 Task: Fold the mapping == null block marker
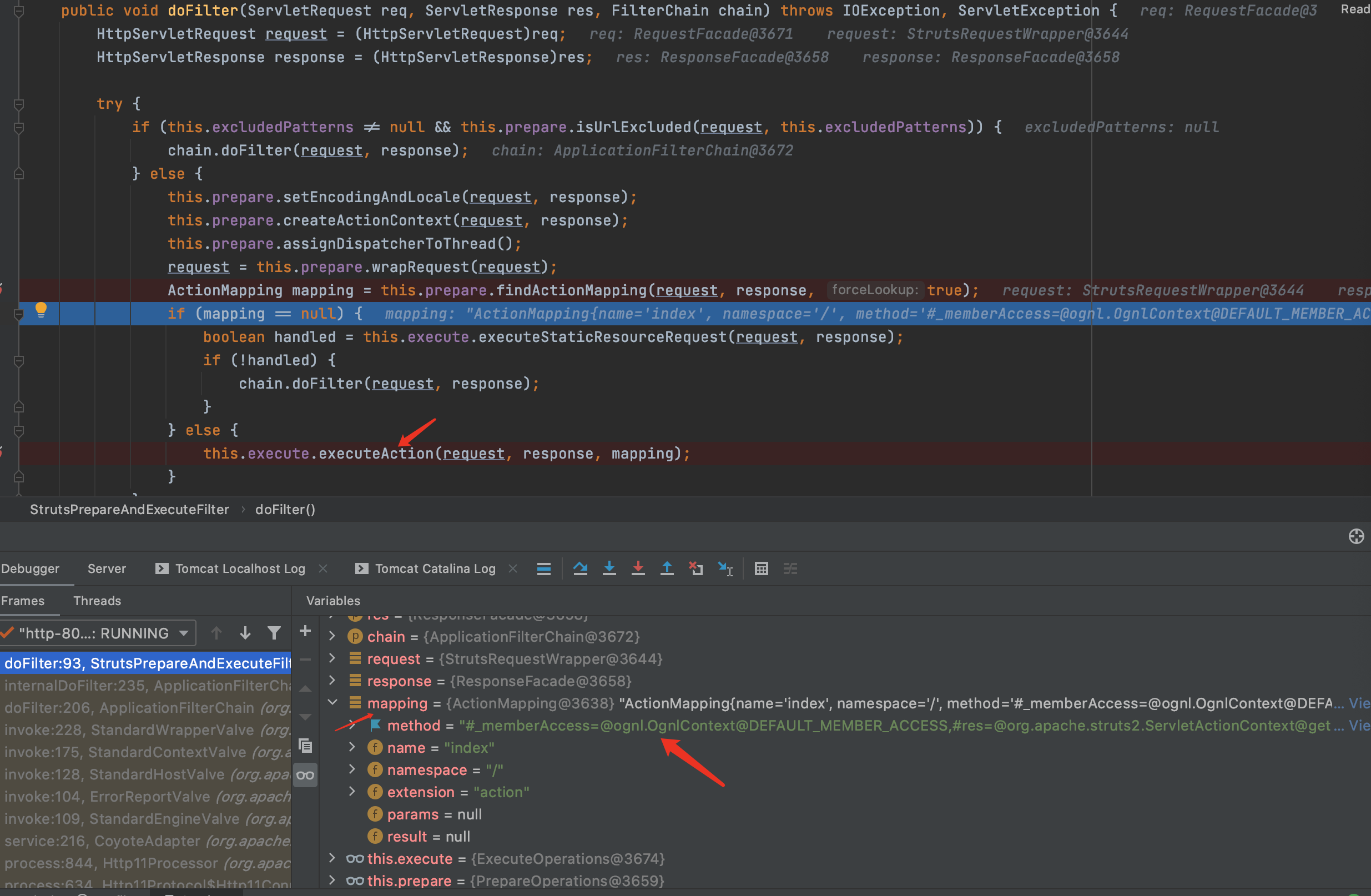[x=18, y=314]
